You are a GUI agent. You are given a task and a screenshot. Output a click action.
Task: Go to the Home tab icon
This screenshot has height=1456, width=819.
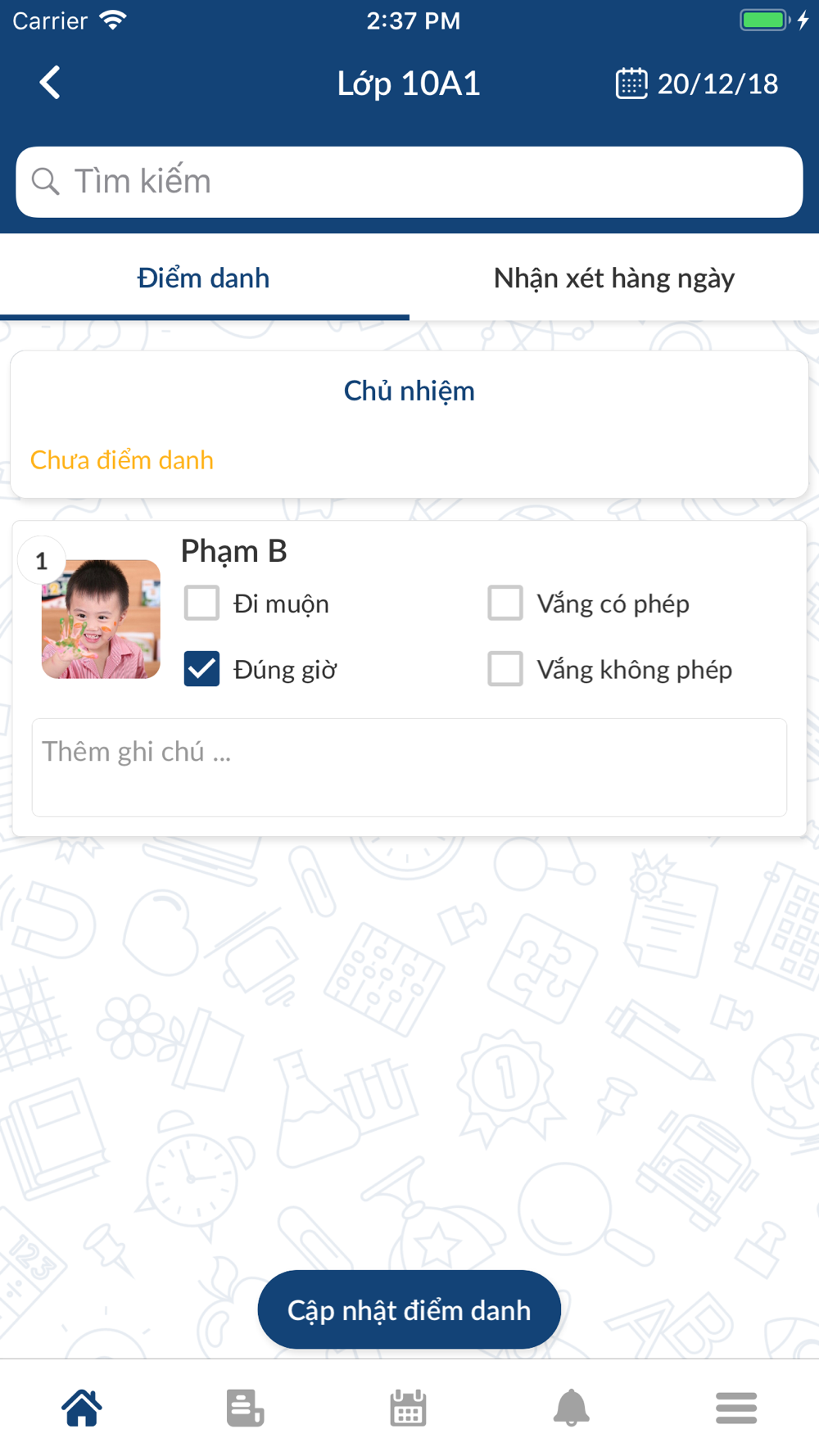pyautogui.click(x=82, y=1408)
